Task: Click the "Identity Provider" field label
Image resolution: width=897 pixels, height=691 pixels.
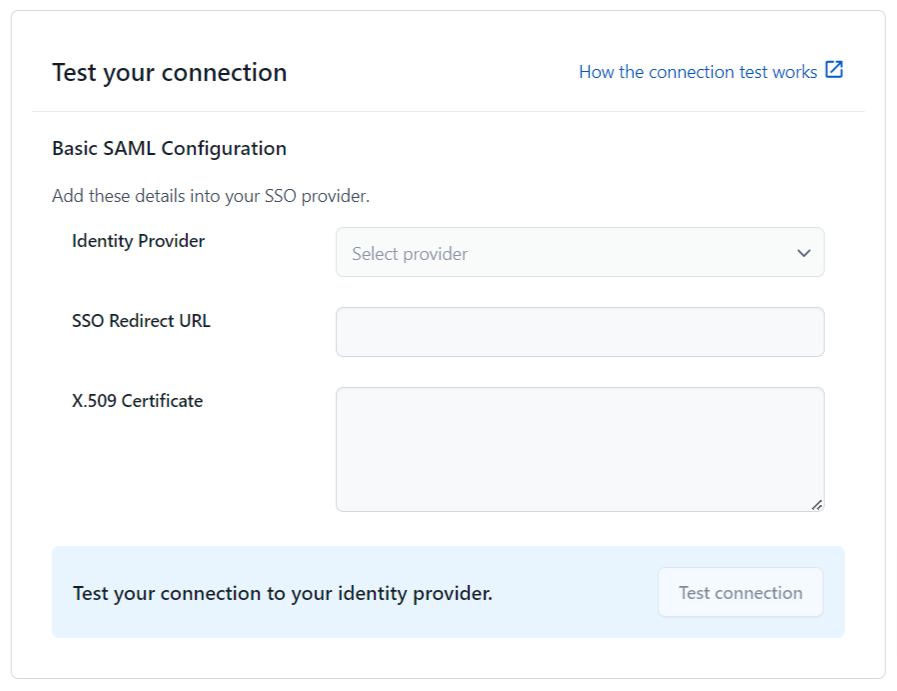Action: coord(138,241)
